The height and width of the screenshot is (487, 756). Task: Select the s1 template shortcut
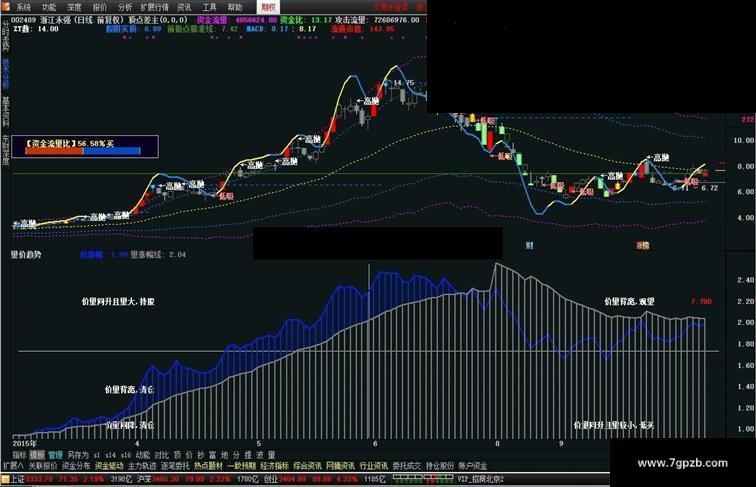(97, 455)
